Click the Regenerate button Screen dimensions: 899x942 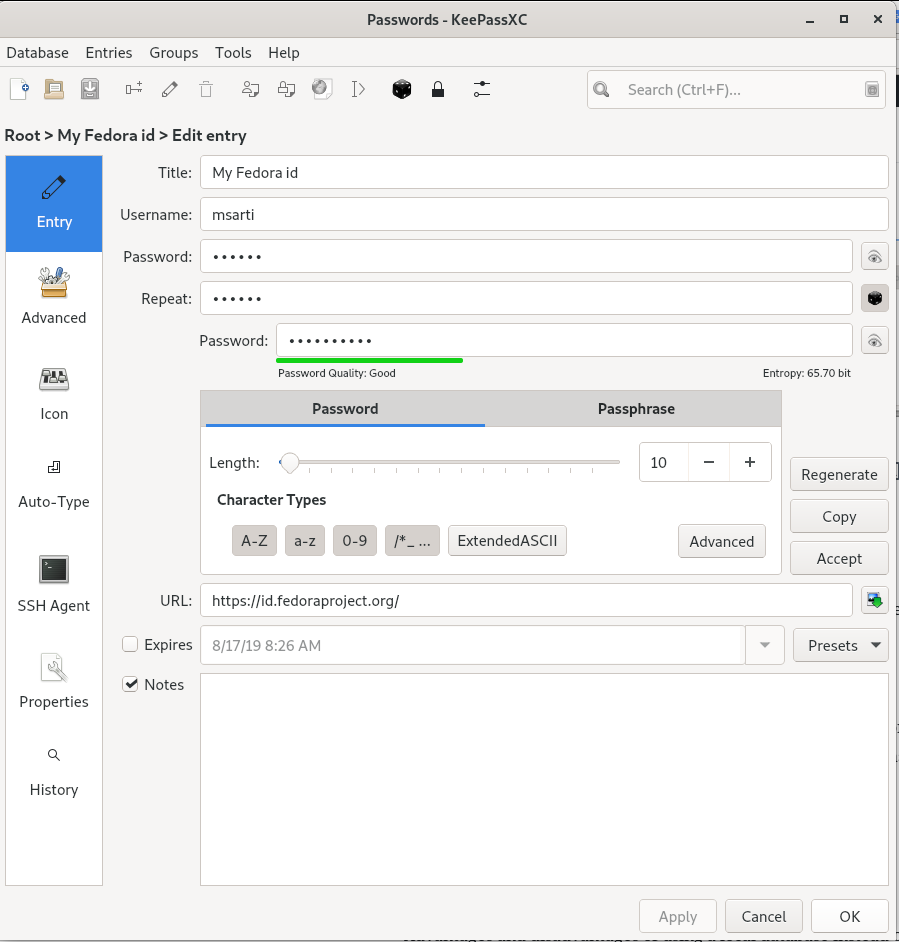click(x=839, y=475)
